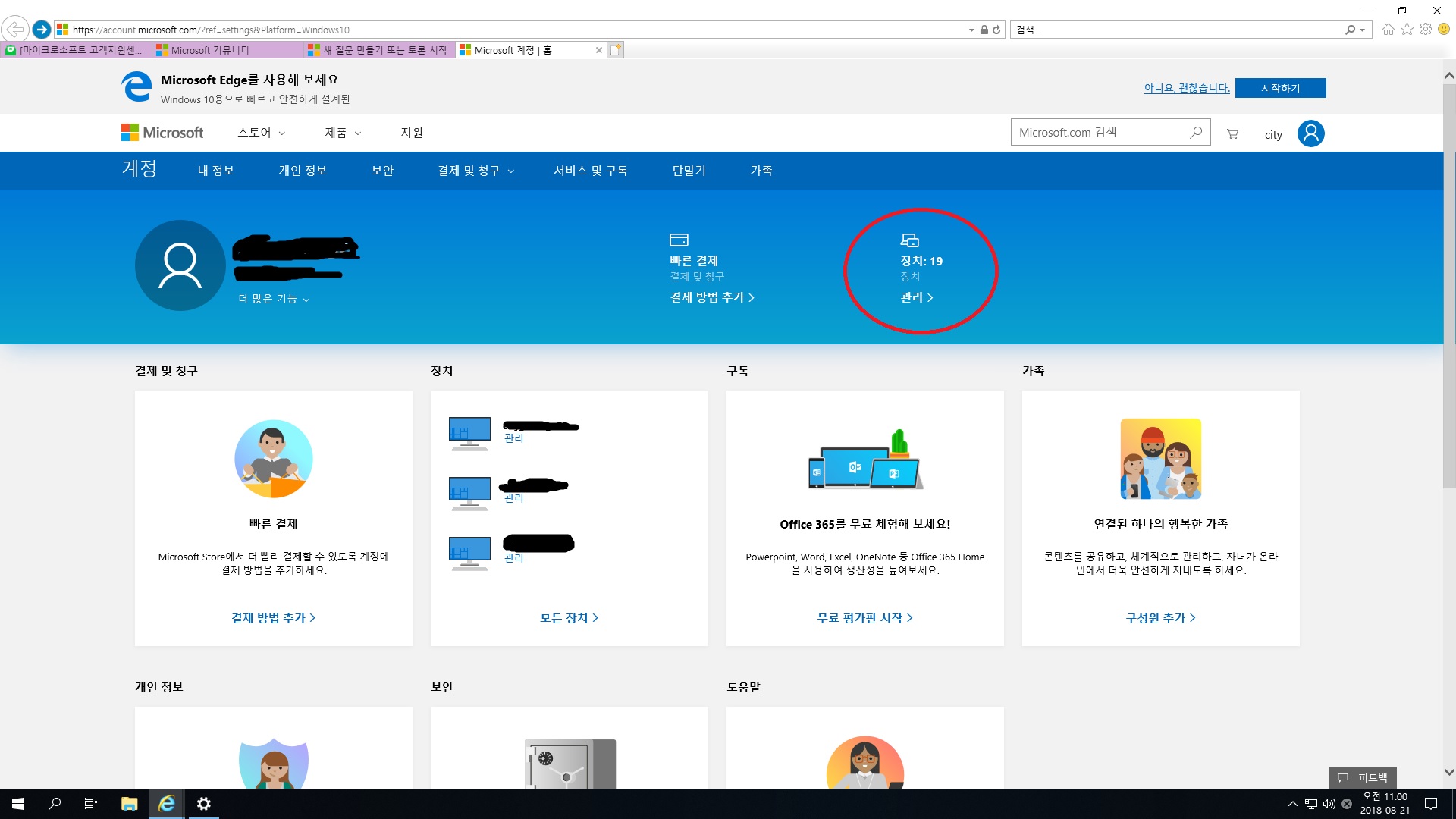Click the 무료 평가판 시작 link
Screen dimensions: 1456x819
point(864,618)
